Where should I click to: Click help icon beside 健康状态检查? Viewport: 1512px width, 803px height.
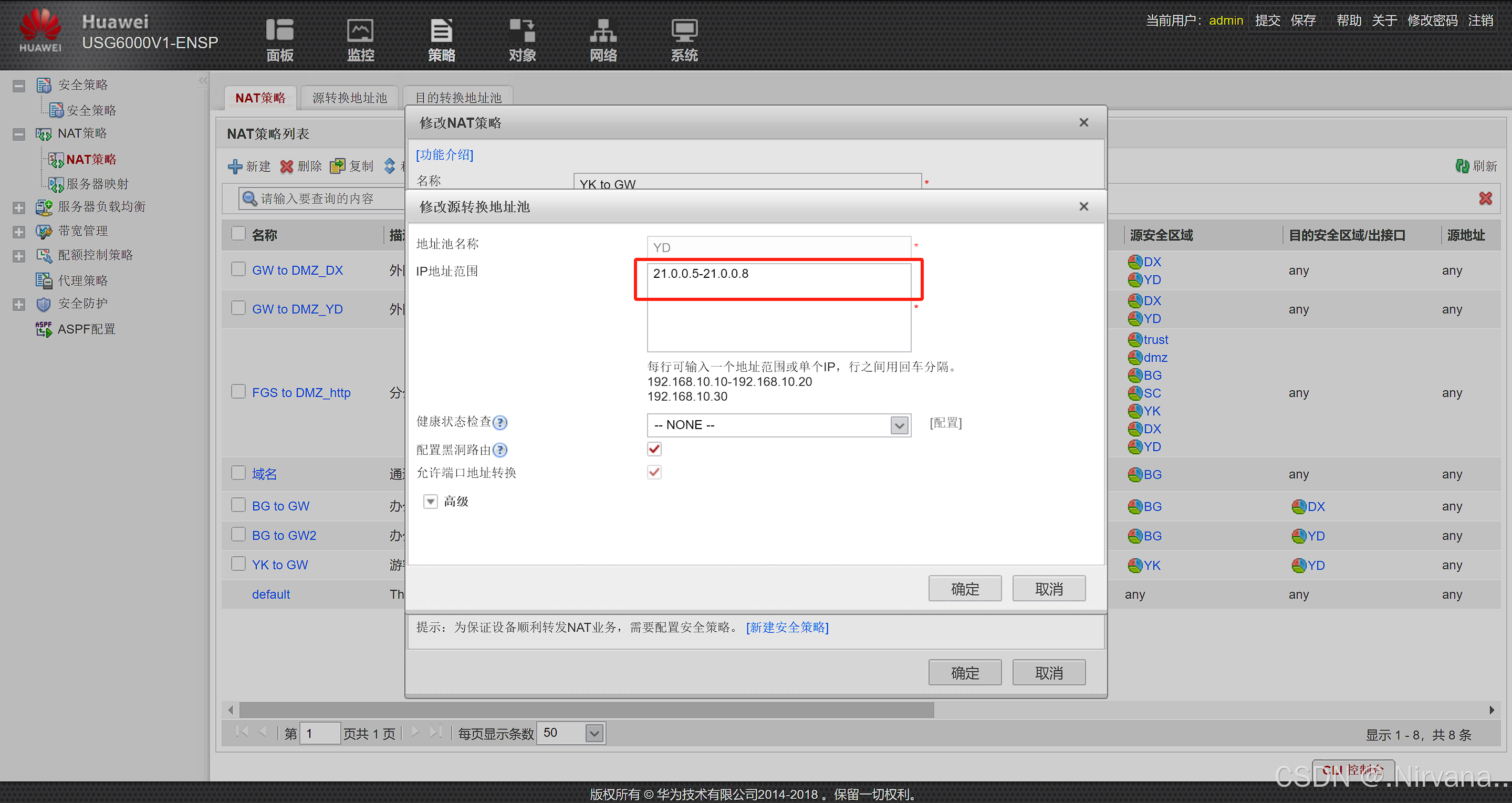pyautogui.click(x=500, y=422)
